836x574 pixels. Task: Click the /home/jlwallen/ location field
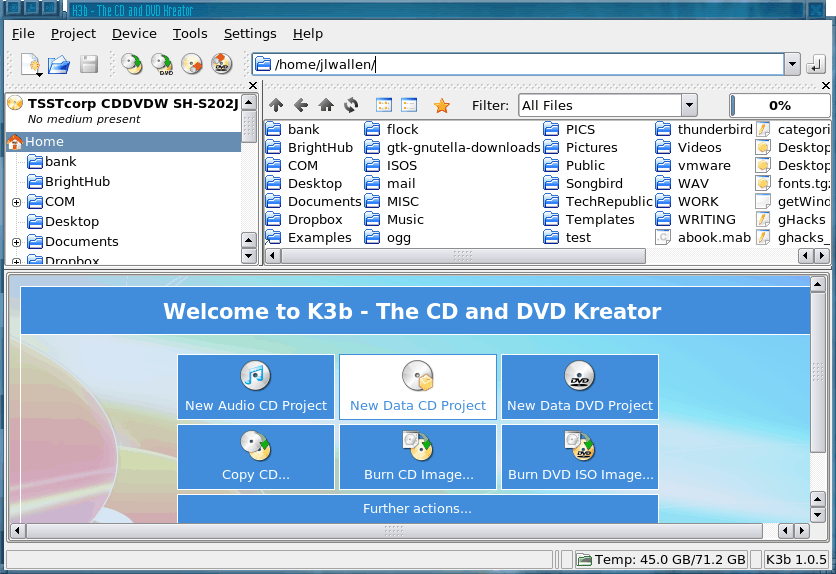(x=517, y=64)
